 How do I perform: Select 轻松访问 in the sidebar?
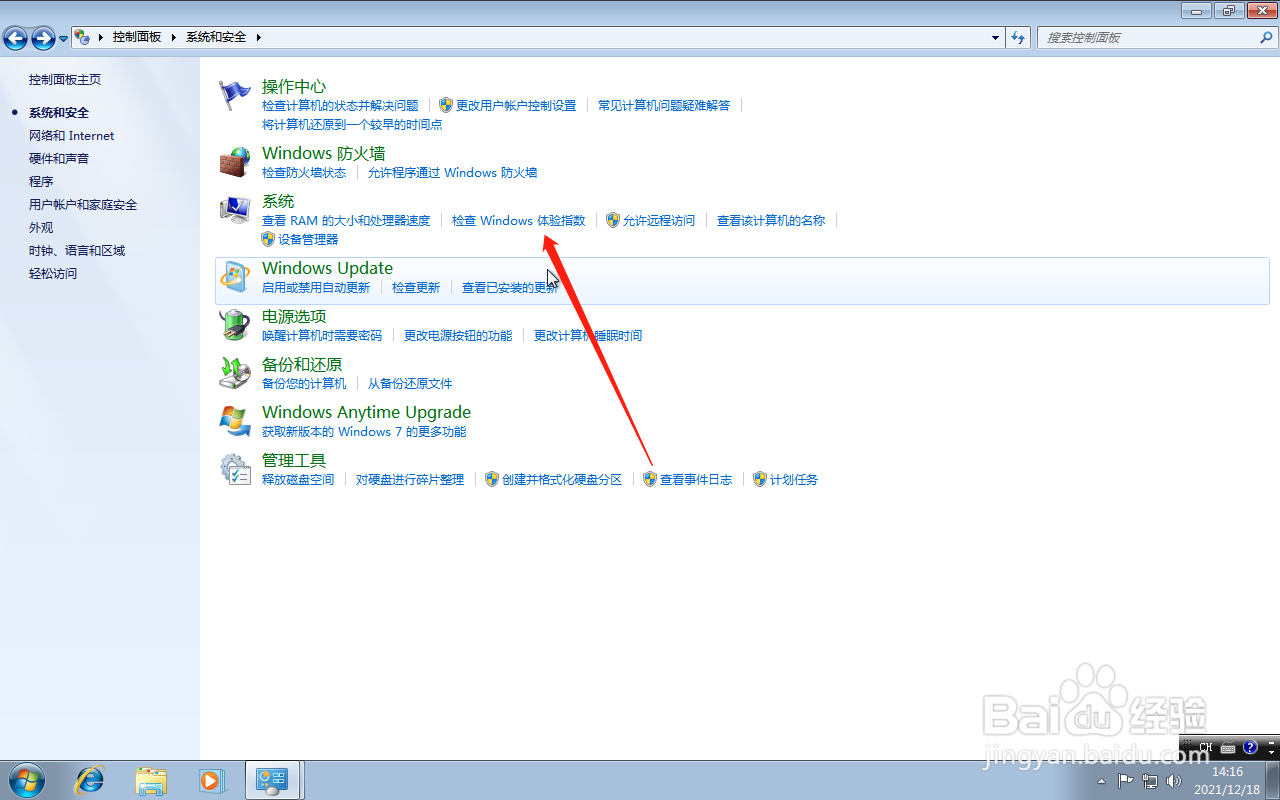pos(53,273)
